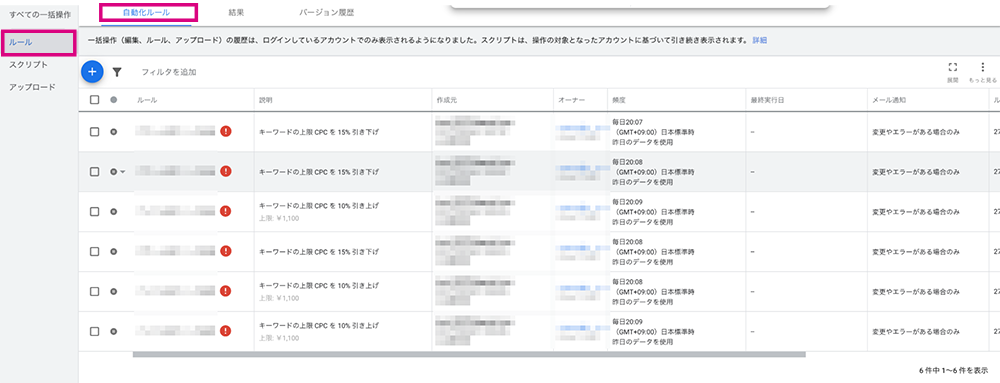Screen dimensions: 1000x383
Task: Click 上限: ￥1,100 text in the 20:08 row
Action: [x=279, y=298]
